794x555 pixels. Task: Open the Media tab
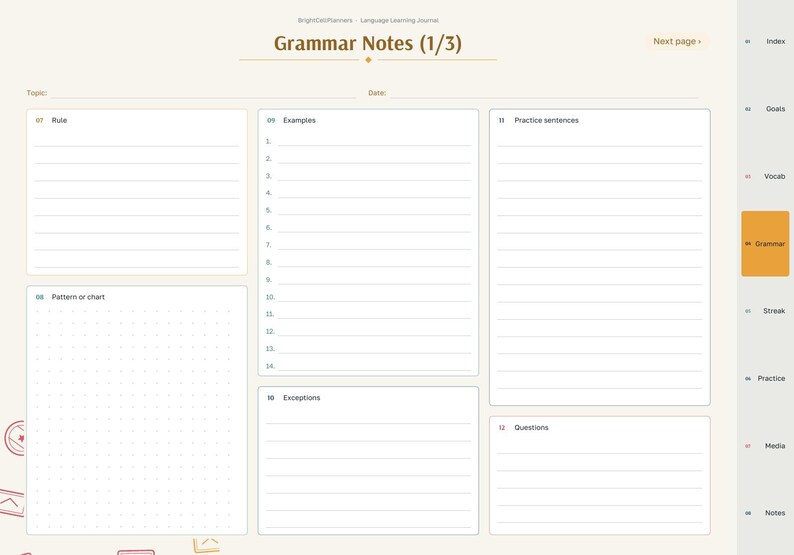click(765, 446)
